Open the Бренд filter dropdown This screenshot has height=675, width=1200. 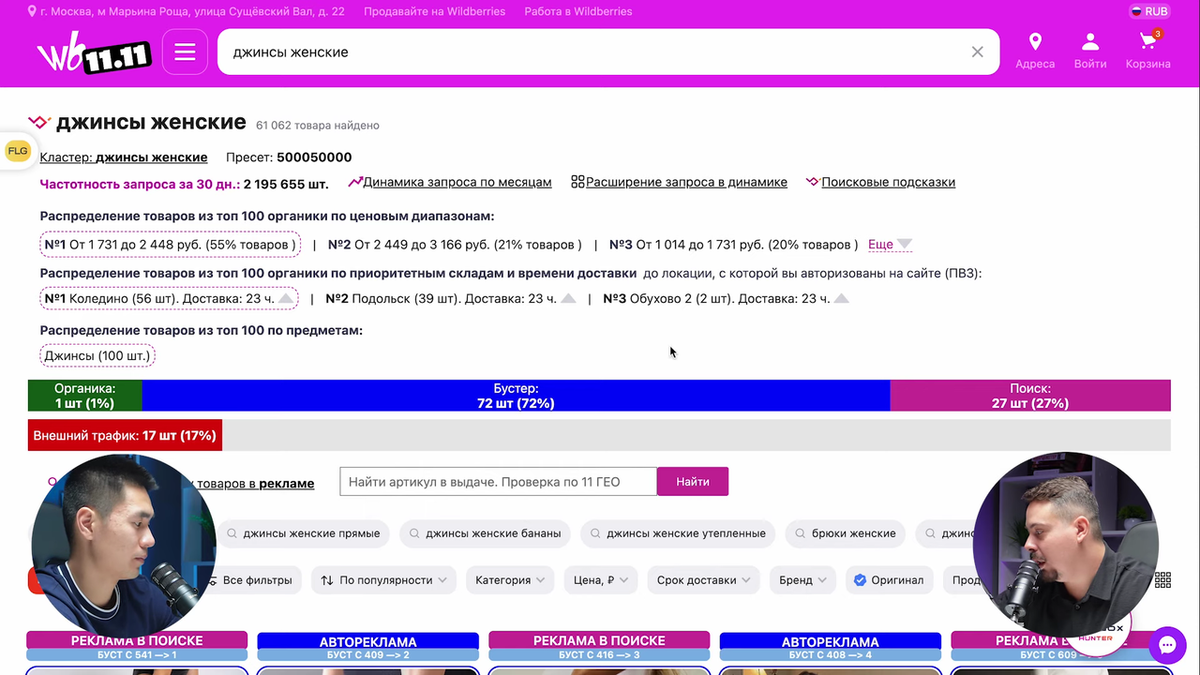click(x=804, y=580)
